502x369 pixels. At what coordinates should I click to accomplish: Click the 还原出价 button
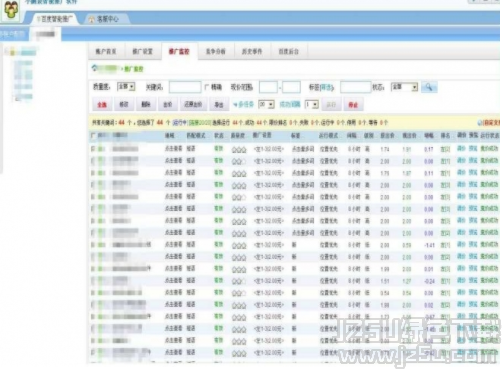click(193, 105)
